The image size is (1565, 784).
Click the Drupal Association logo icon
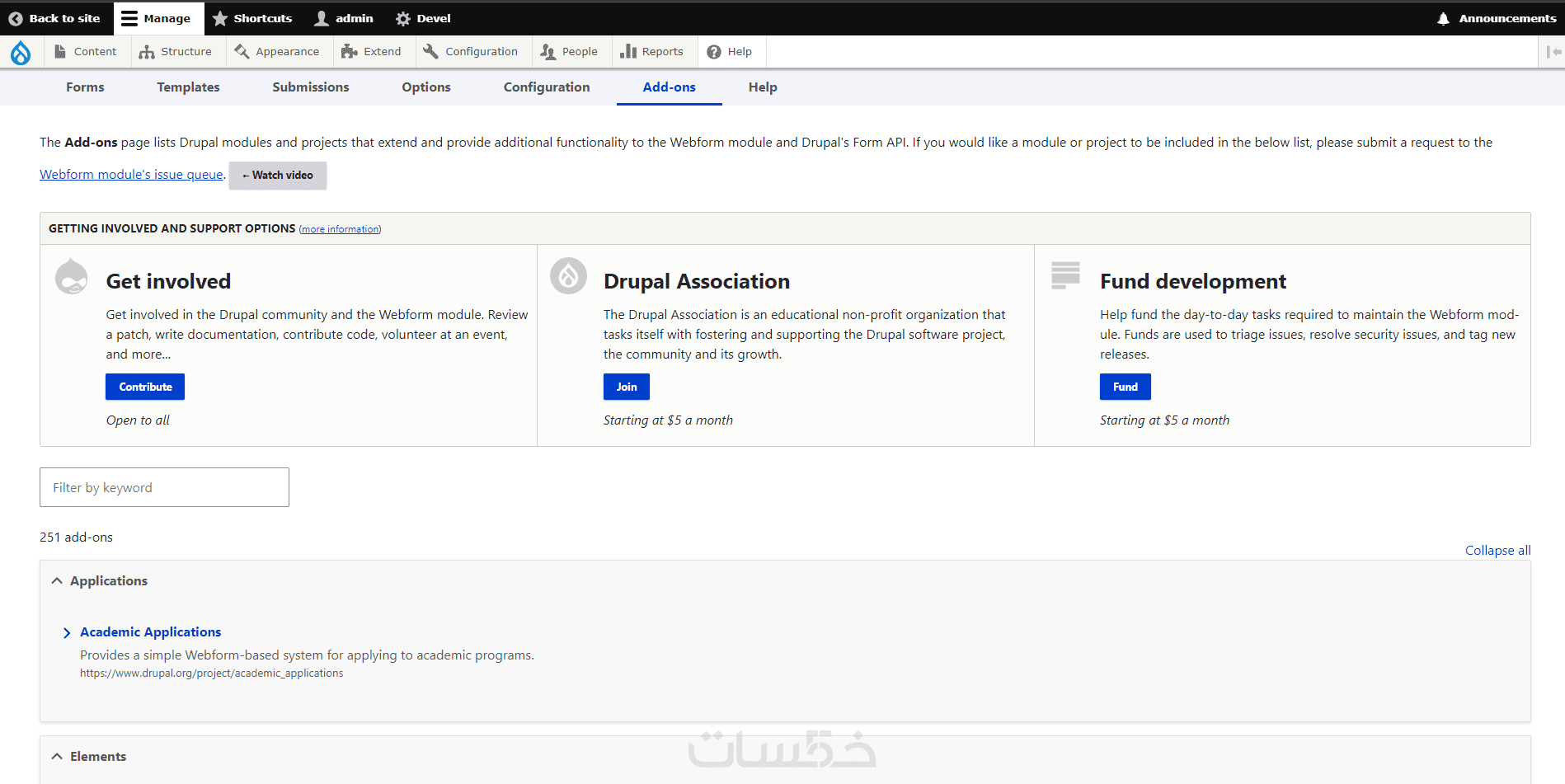[569, 276]
